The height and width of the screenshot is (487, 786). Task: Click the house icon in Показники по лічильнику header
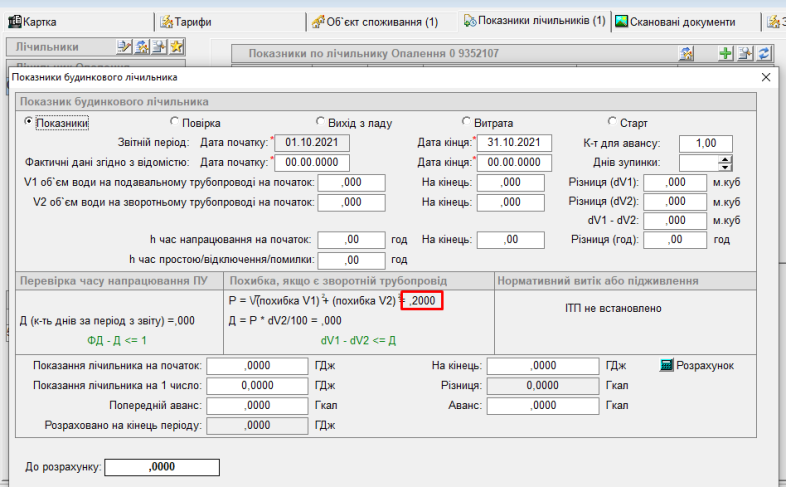(687, 54)
